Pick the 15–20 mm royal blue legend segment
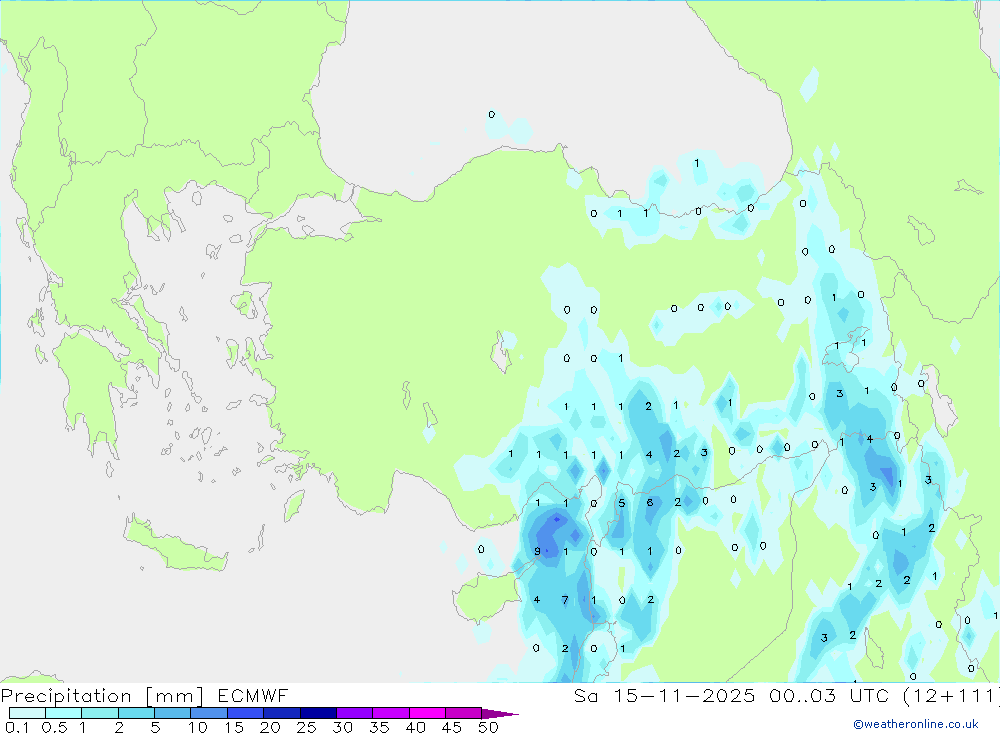The image size is (1000, 733). 246,713
